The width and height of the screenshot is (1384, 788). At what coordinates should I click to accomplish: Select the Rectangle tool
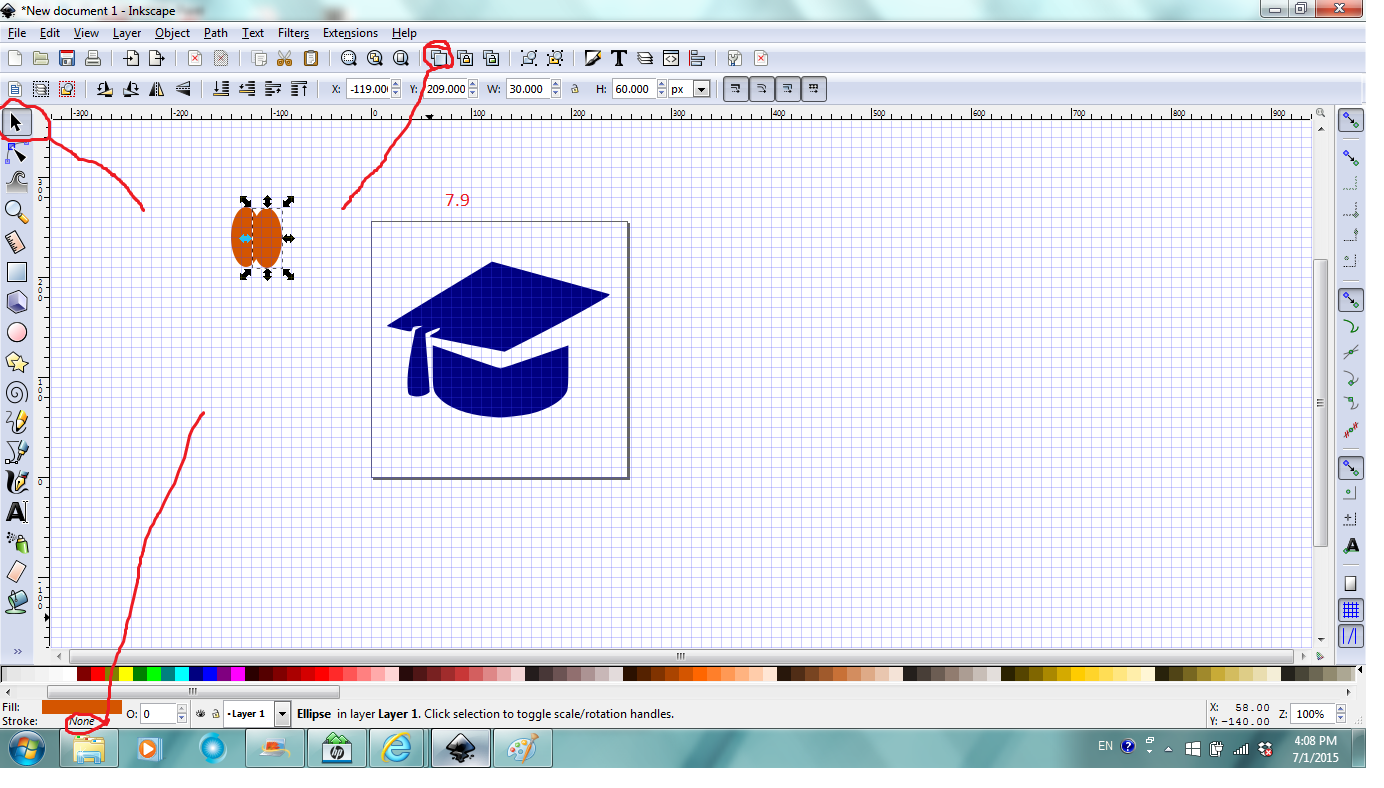pos(16,272)
